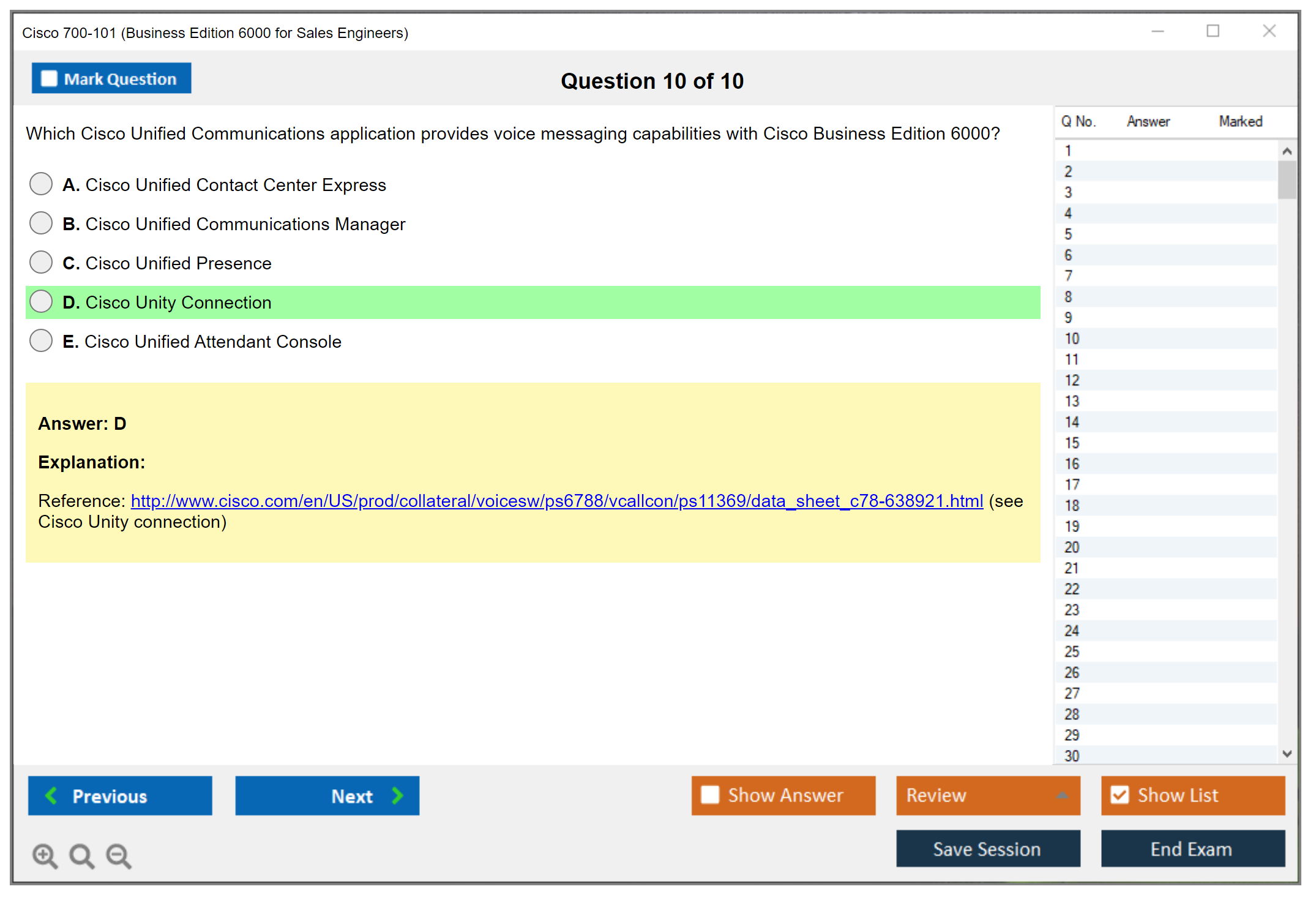Open the Cisco data sheet reference link
The image size is (1316, 900).
pyautogui.click(x=556, y=501)
